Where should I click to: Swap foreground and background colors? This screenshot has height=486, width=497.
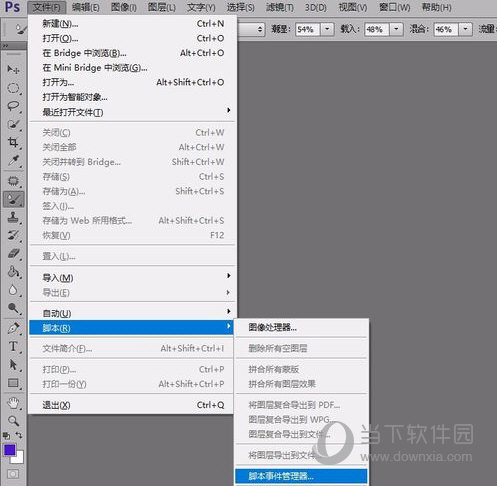click(19, 435)
